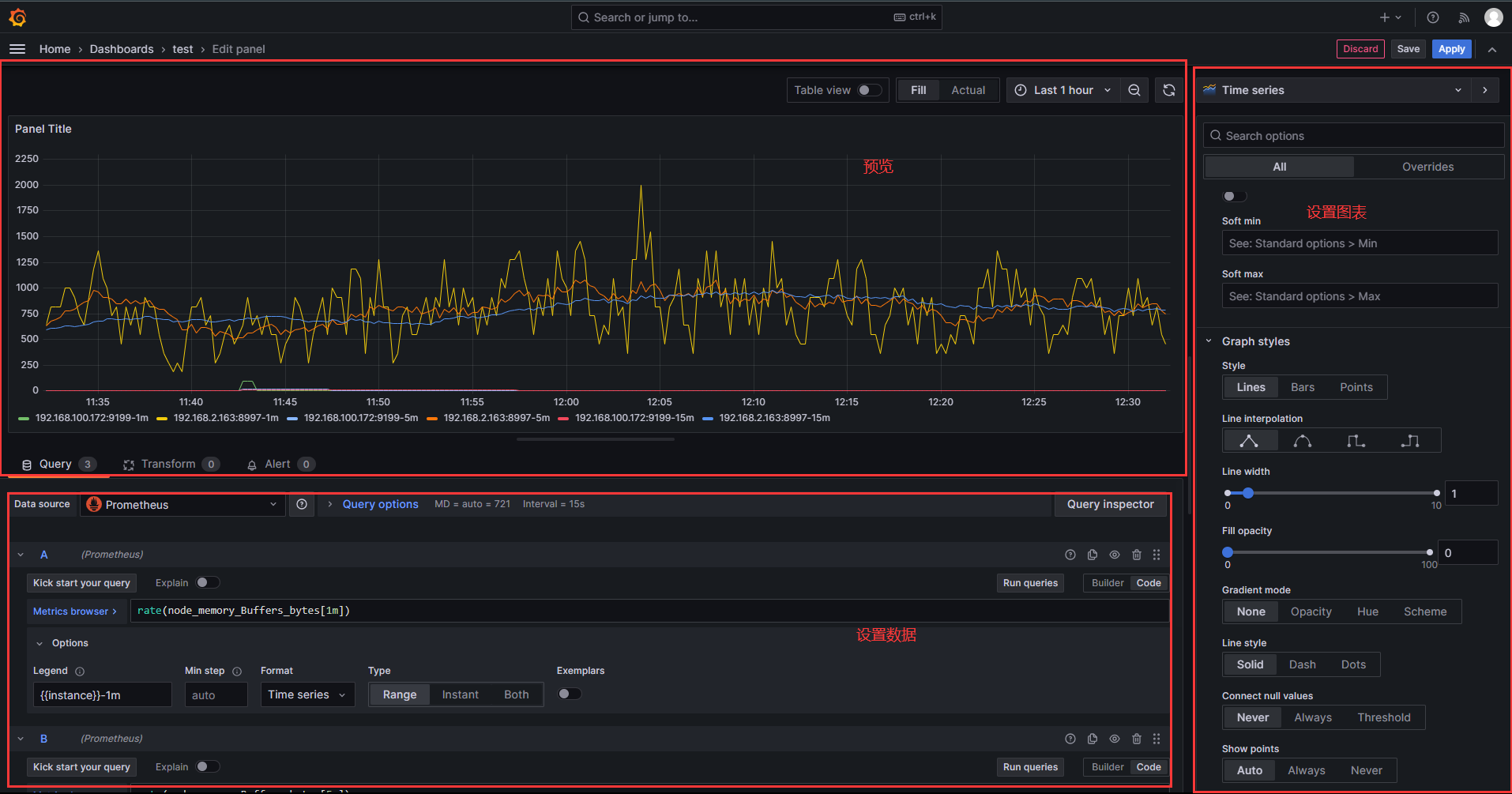The width and height of the screenshot is (1512, 794).
Task: Click the Save button
Action: click(1409, 49)
